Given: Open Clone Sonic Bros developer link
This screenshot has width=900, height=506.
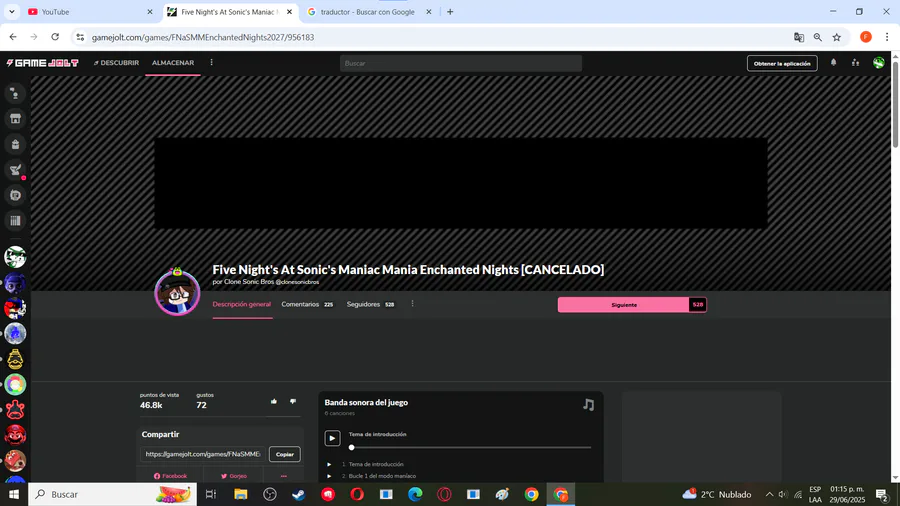Looking at the screenshot, I should click(249, 282).
